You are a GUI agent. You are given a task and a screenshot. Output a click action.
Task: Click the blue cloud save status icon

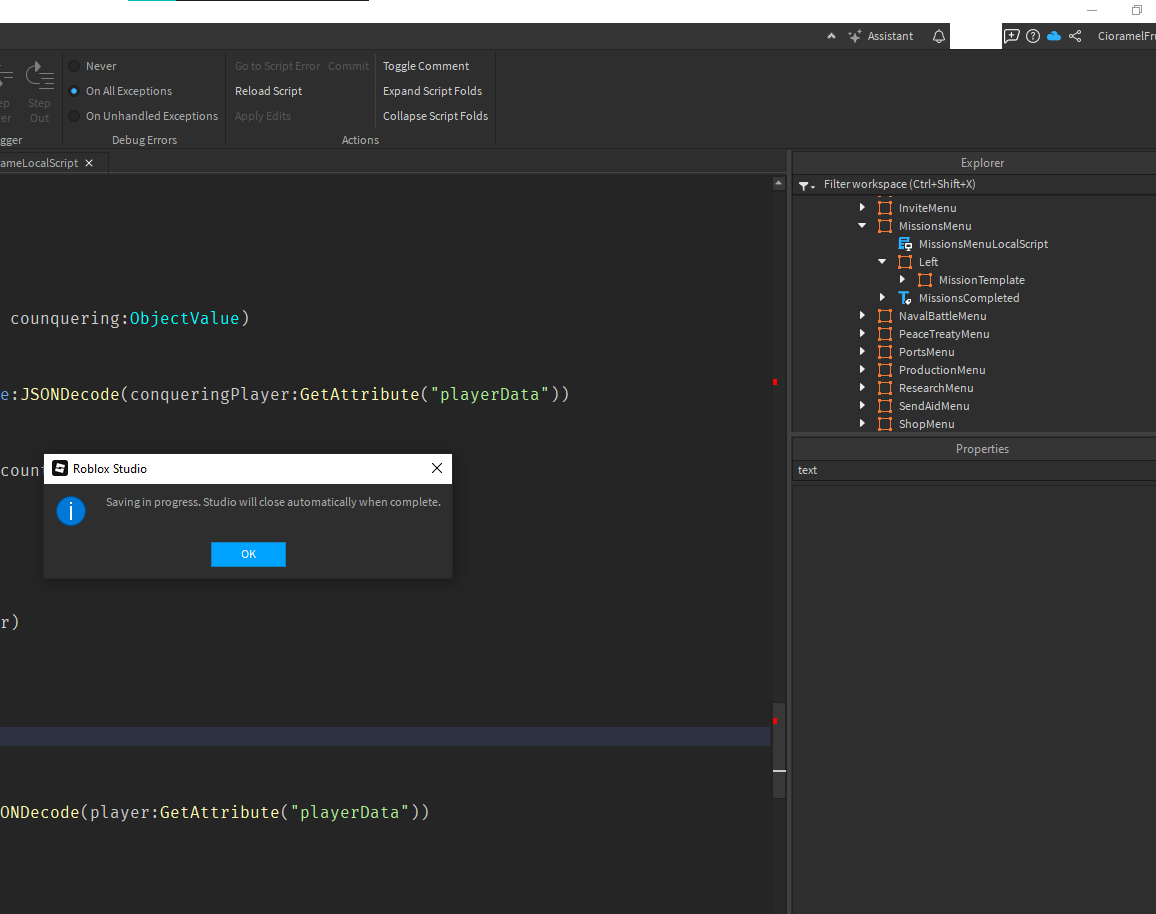tap(1054, 36)
